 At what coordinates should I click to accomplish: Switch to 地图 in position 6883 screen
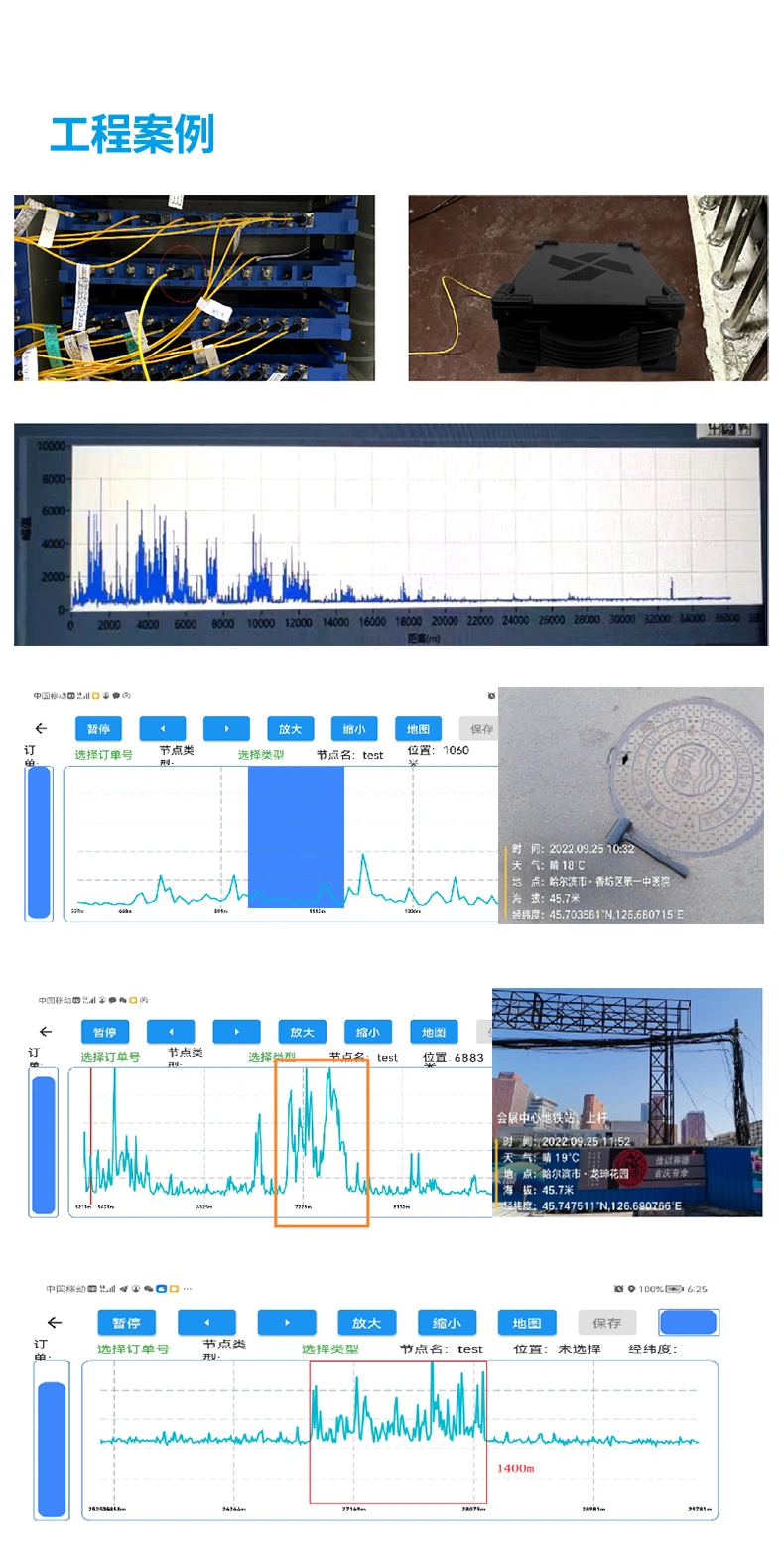(x=434, y=1032)
